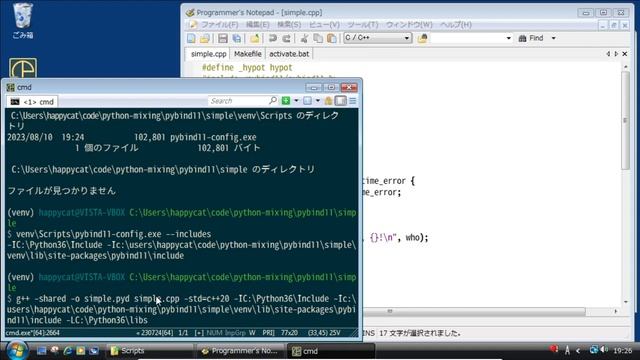Image resolution: width=640 pixels, height=360 pixels.
Task: Click the cmd window title icon
Action: 11,87
